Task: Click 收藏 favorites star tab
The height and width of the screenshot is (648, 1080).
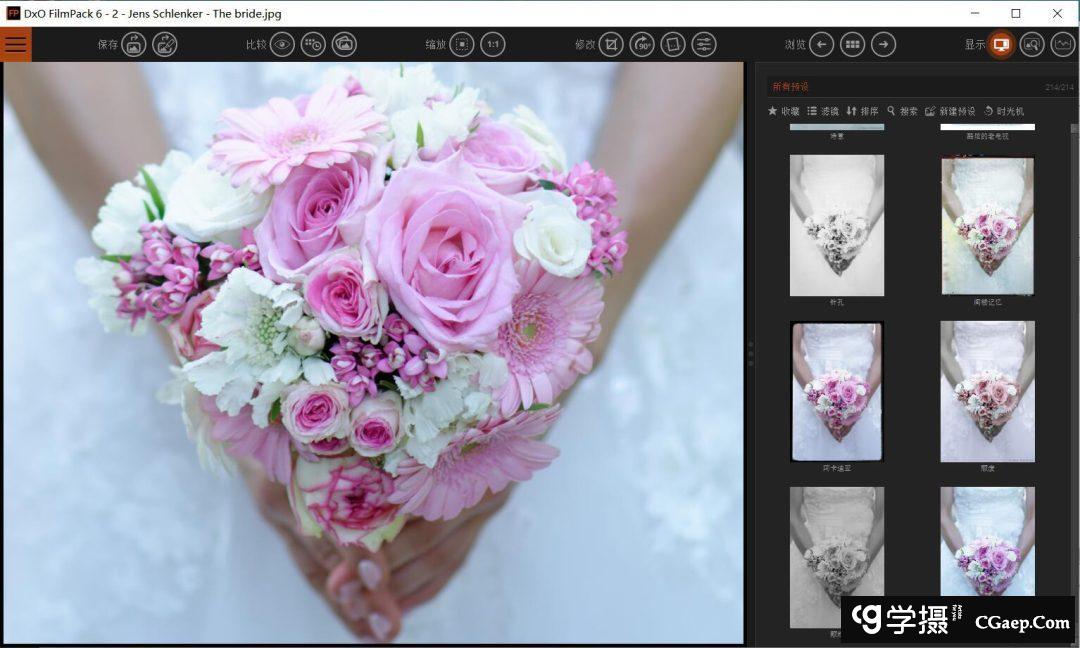Action: pyautogui.click(x=784, y=111)
